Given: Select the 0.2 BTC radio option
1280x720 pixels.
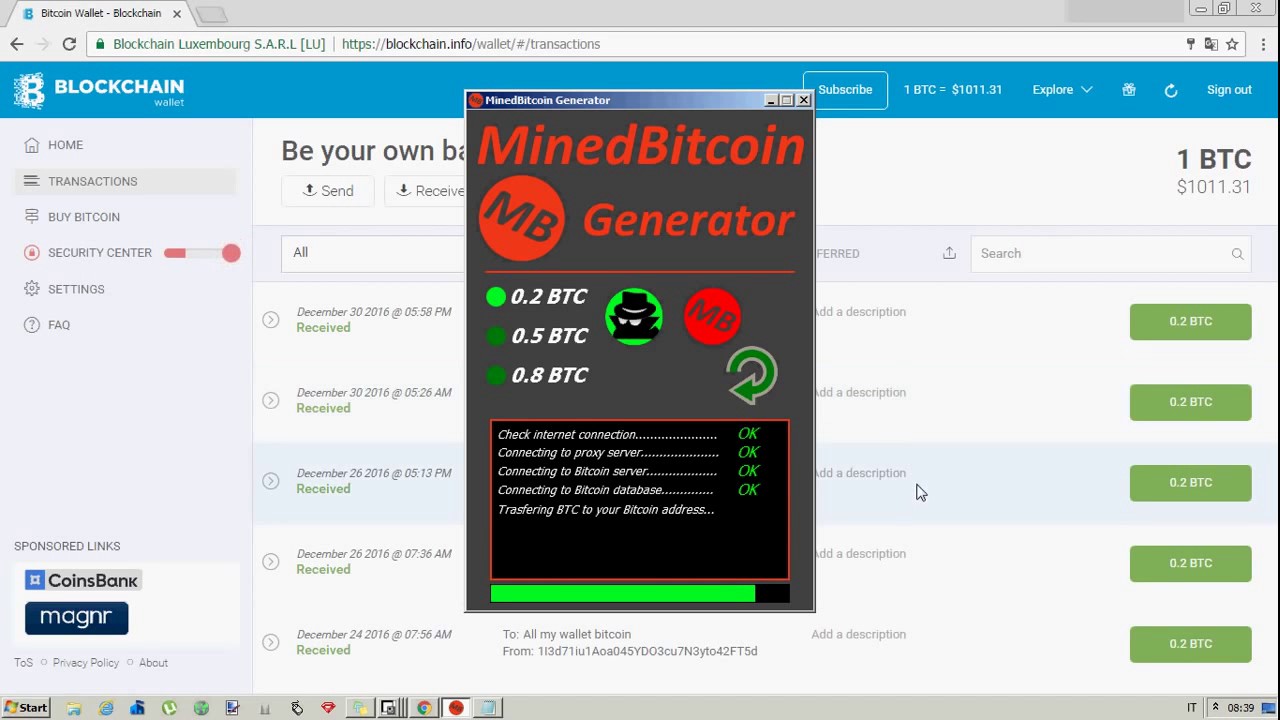Looking at the screenshot, I should click(x=496, y=297).
